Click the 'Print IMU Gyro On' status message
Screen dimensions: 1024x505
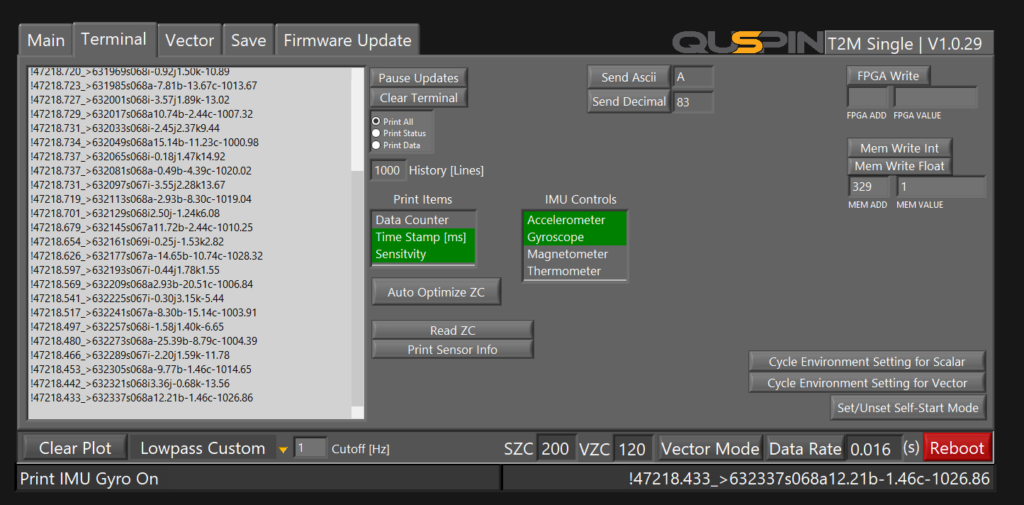pos(89,479)
